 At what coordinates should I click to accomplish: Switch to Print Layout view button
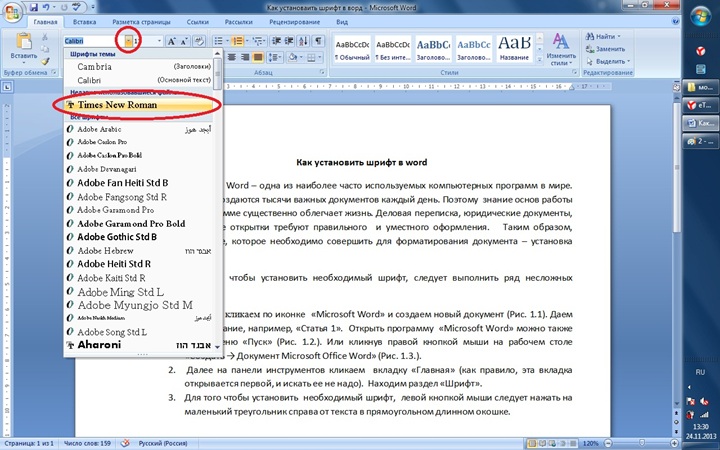pos(532,444)
